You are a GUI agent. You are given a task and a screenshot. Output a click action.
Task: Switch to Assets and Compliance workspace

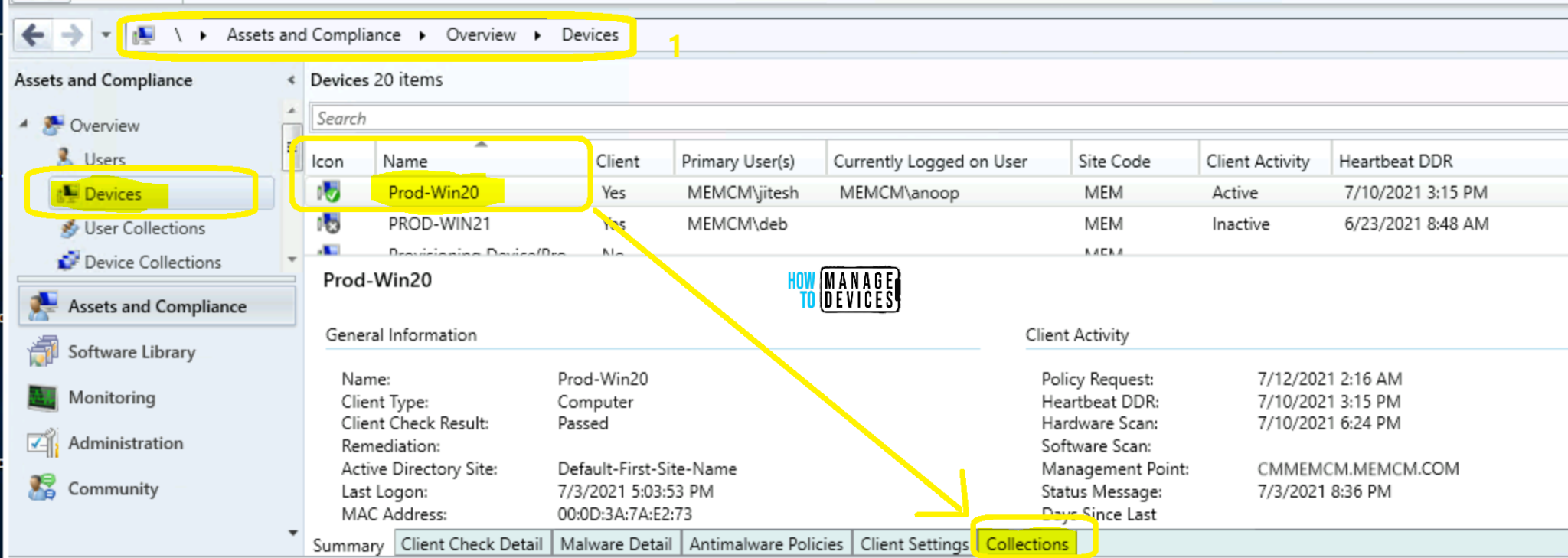[157, 306]
